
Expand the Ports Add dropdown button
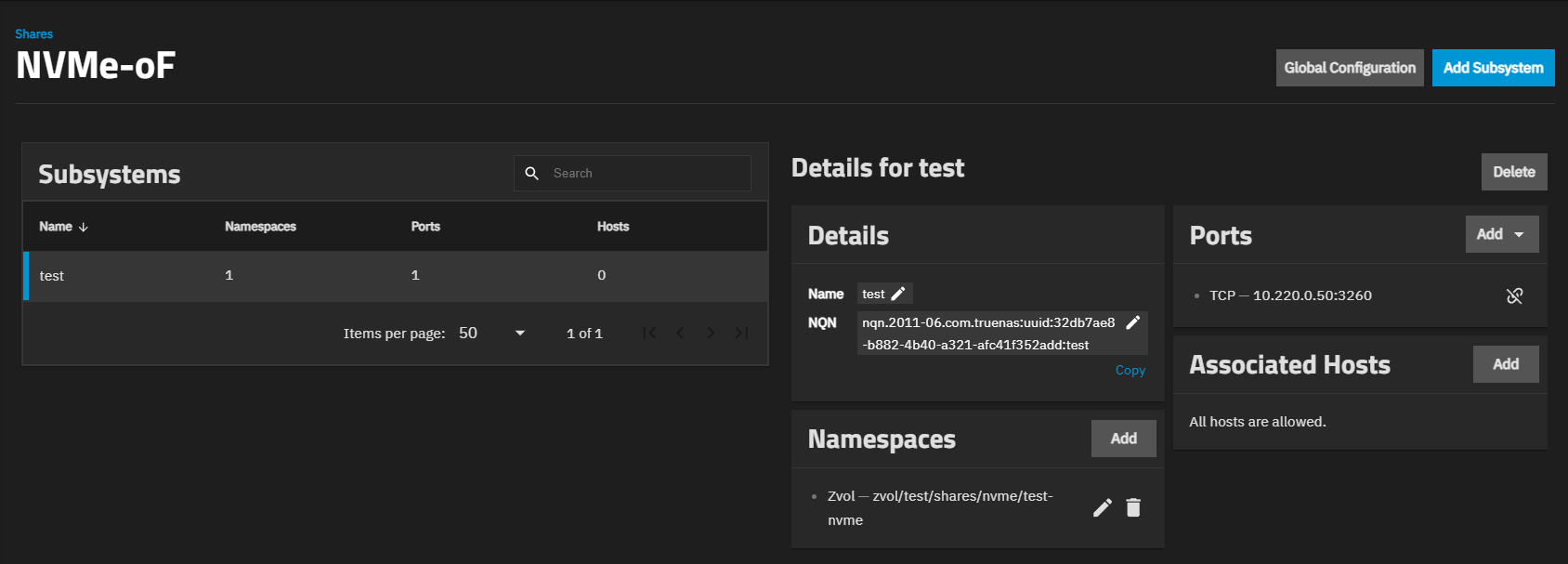(1501, 234)
